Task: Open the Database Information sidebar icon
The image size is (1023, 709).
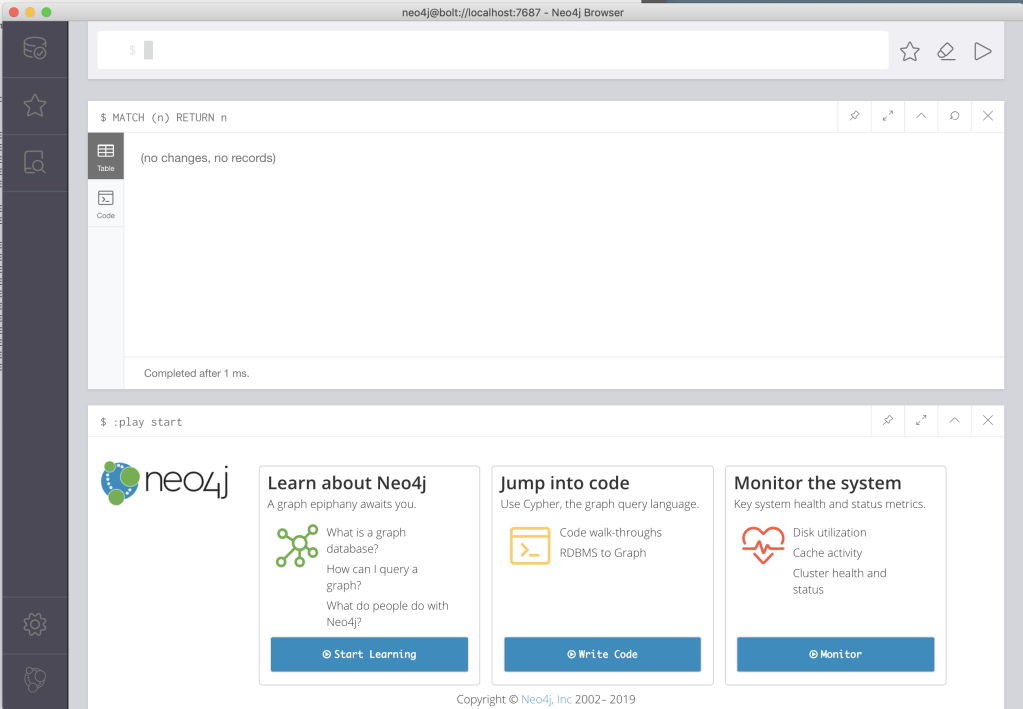Action: click(34, 49)
